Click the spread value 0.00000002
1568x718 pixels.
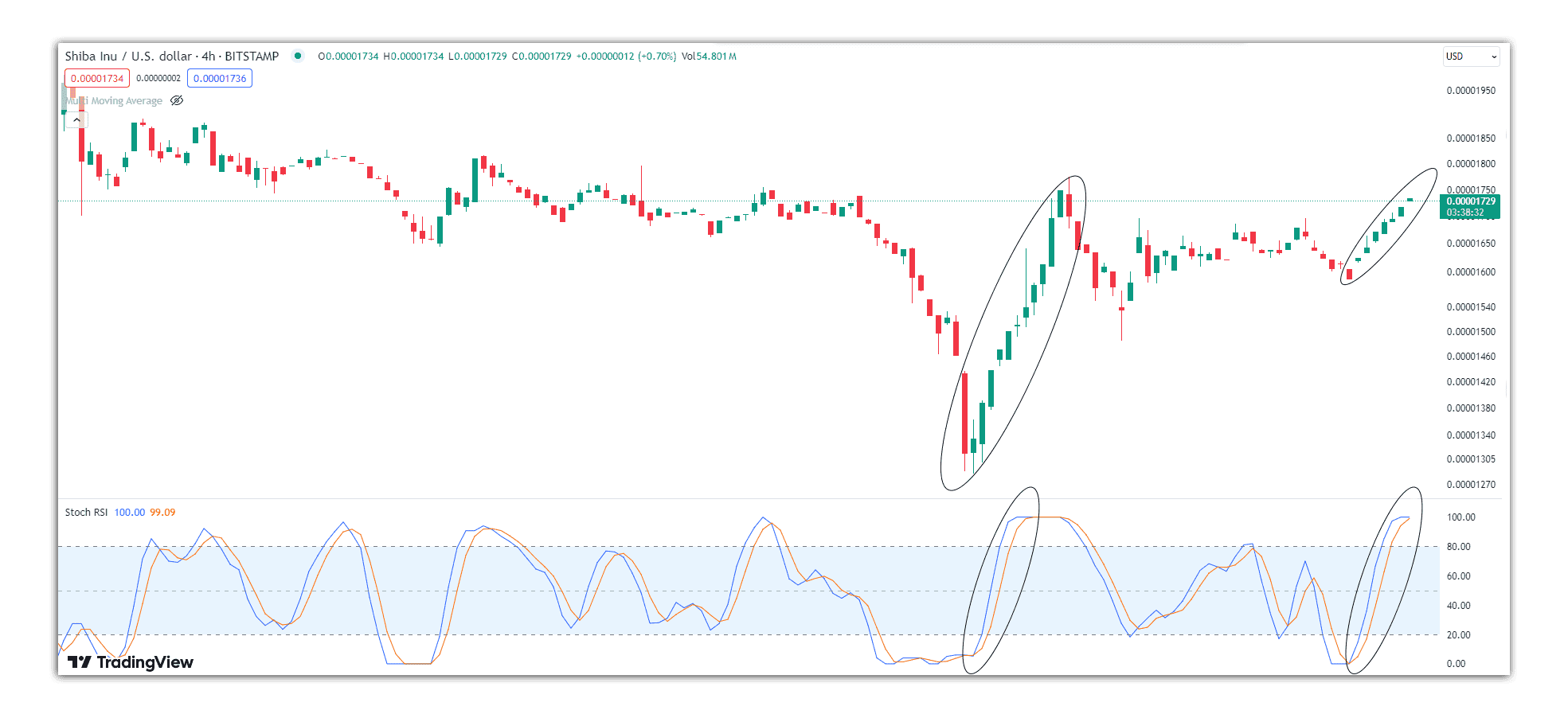[158, 78]
